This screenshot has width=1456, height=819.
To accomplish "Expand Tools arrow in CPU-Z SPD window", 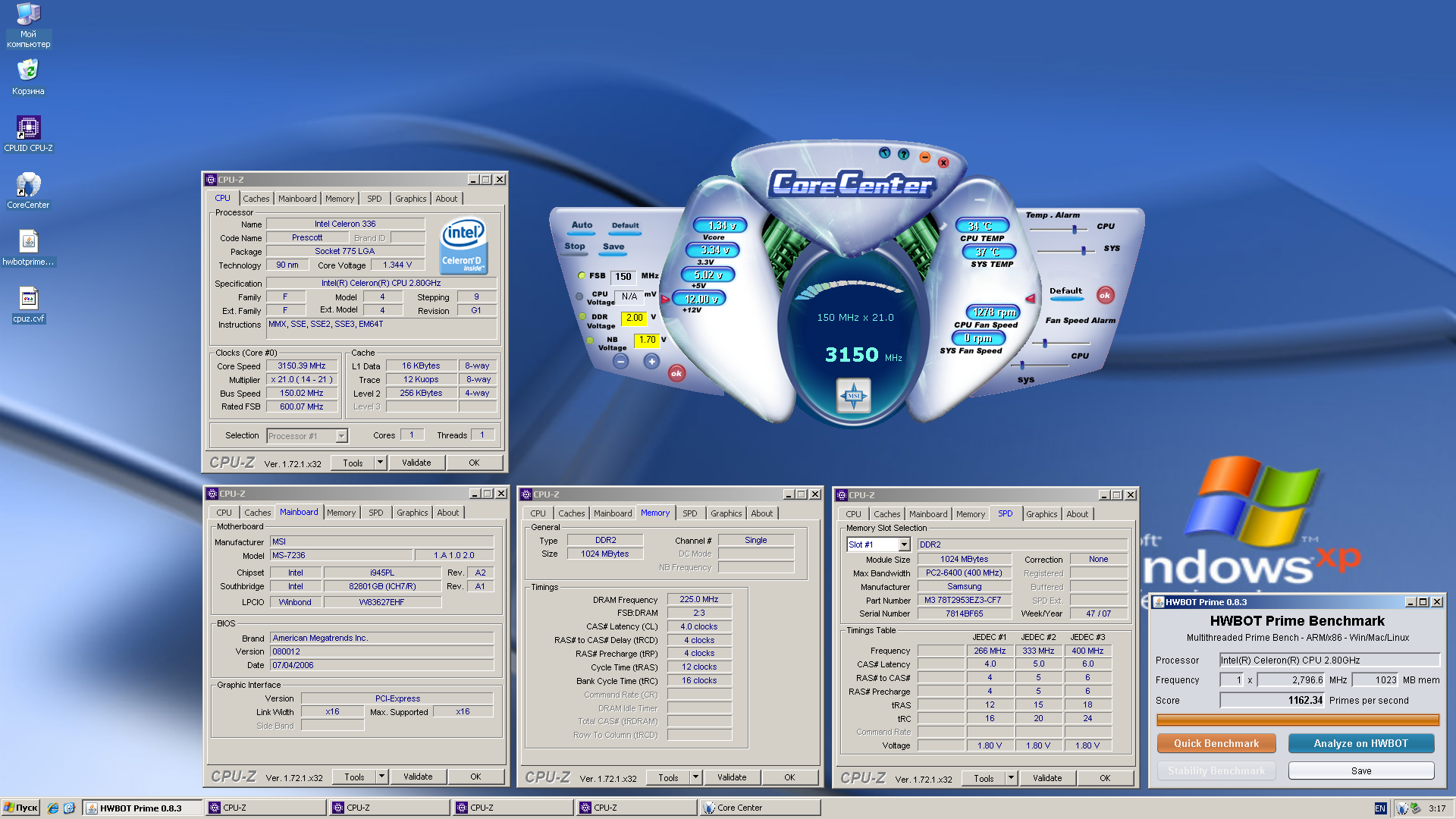I will tap(1012, 778).
